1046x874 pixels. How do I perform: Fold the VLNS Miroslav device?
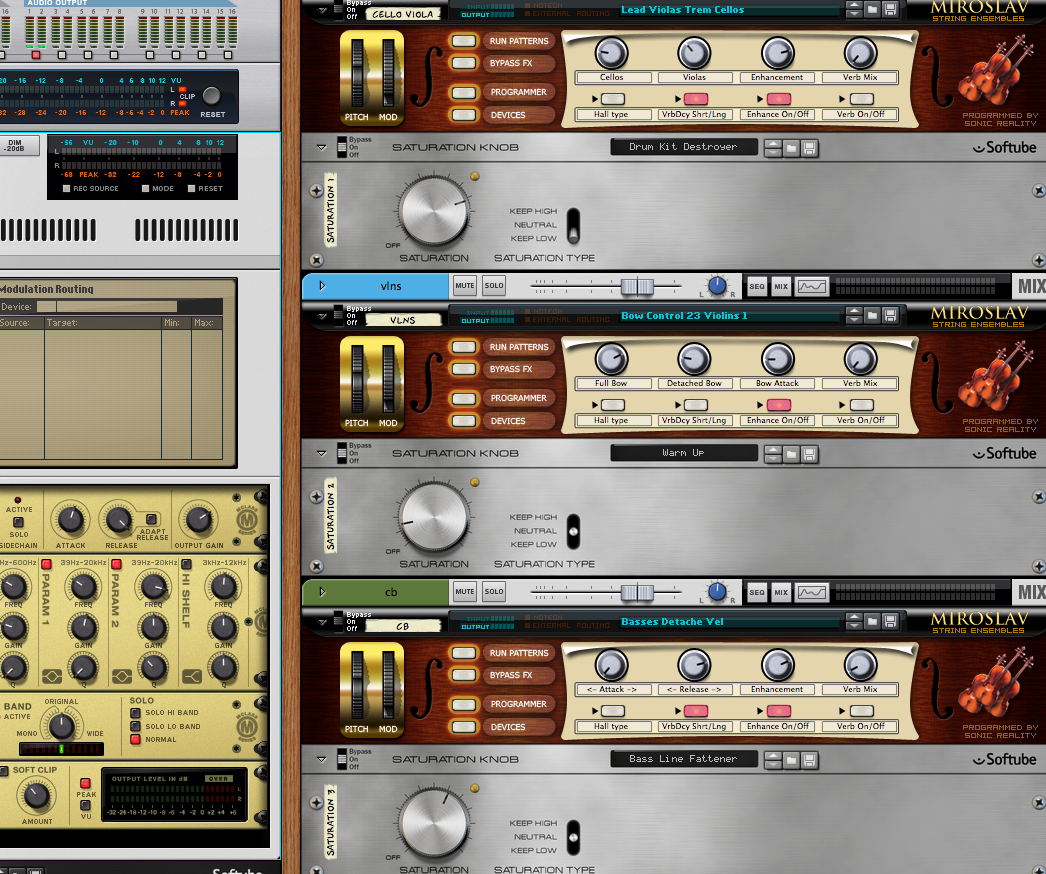click(322, 316)
